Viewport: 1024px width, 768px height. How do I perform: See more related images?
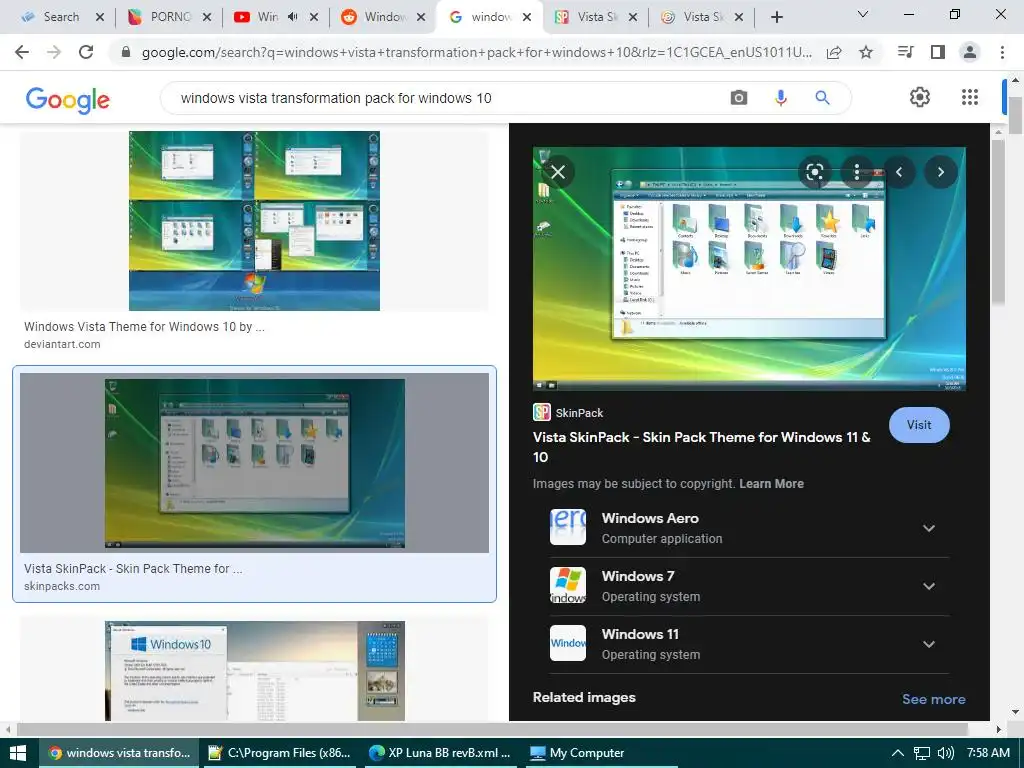point(933,699)
